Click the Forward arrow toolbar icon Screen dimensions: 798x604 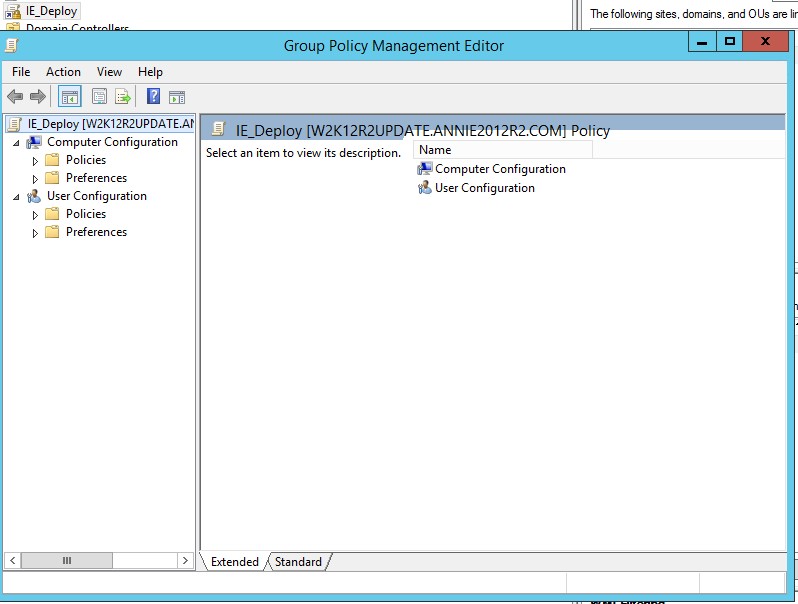coord(38,97)
